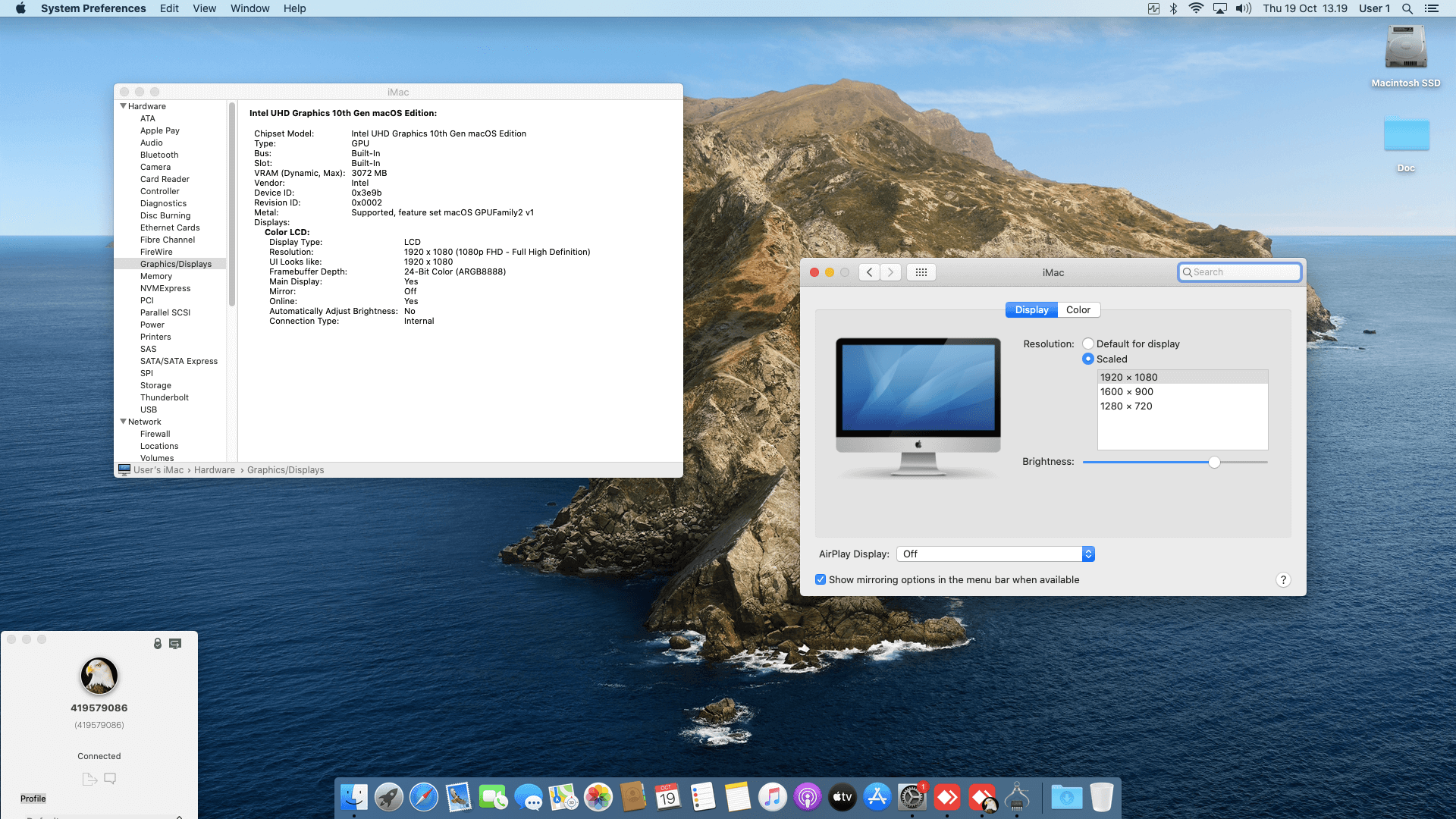This screenshot has height=819, width=1456.
Task: Open System Preferences dock icon with badge
Action: click(912, 797)
